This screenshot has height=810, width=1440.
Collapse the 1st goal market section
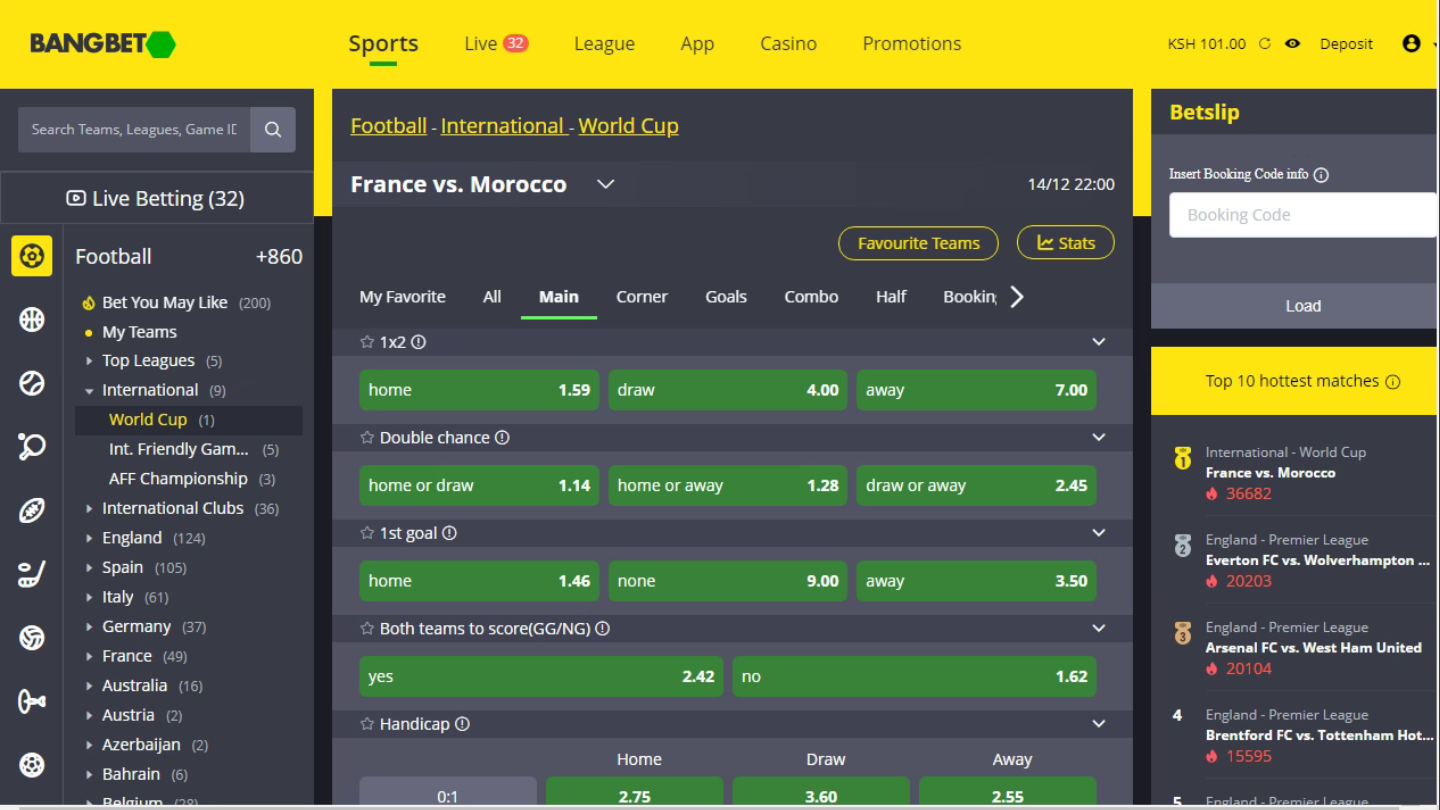(1099, 533)
